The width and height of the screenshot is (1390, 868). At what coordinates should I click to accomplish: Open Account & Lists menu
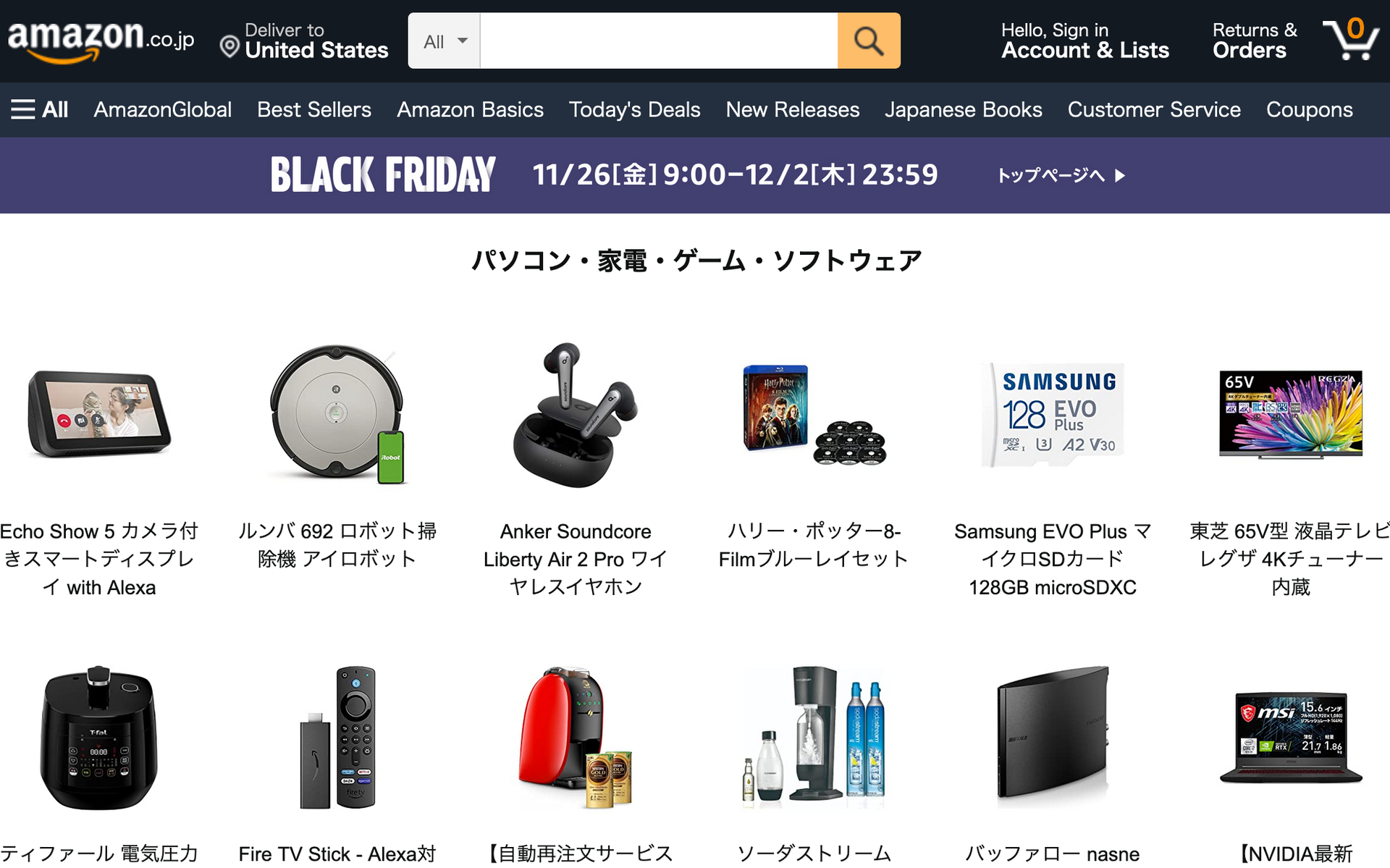1084,41
